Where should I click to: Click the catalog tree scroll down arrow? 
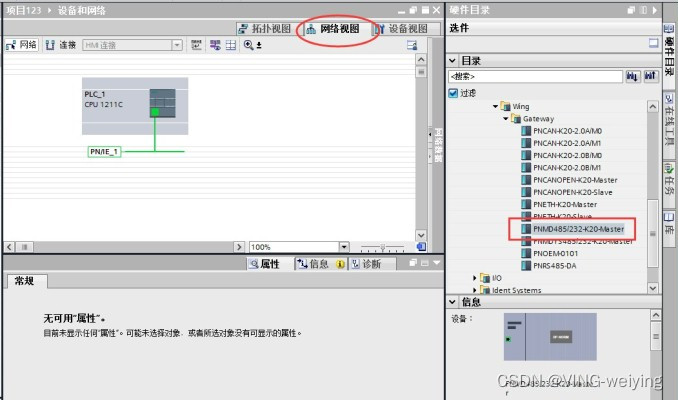(653, 288)
